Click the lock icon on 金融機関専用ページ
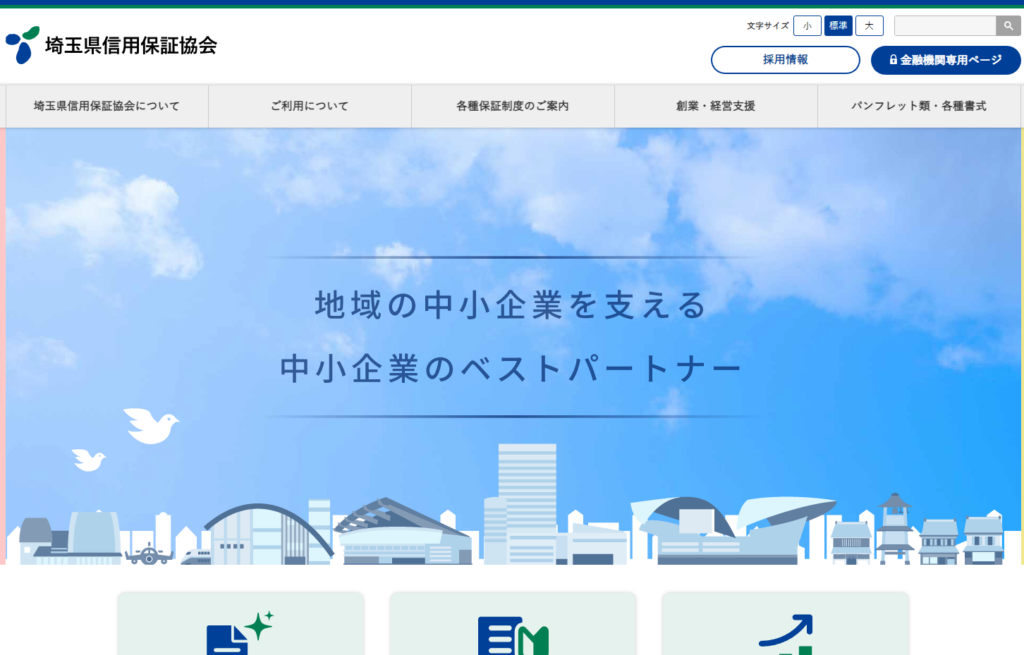 click(893, 60)
